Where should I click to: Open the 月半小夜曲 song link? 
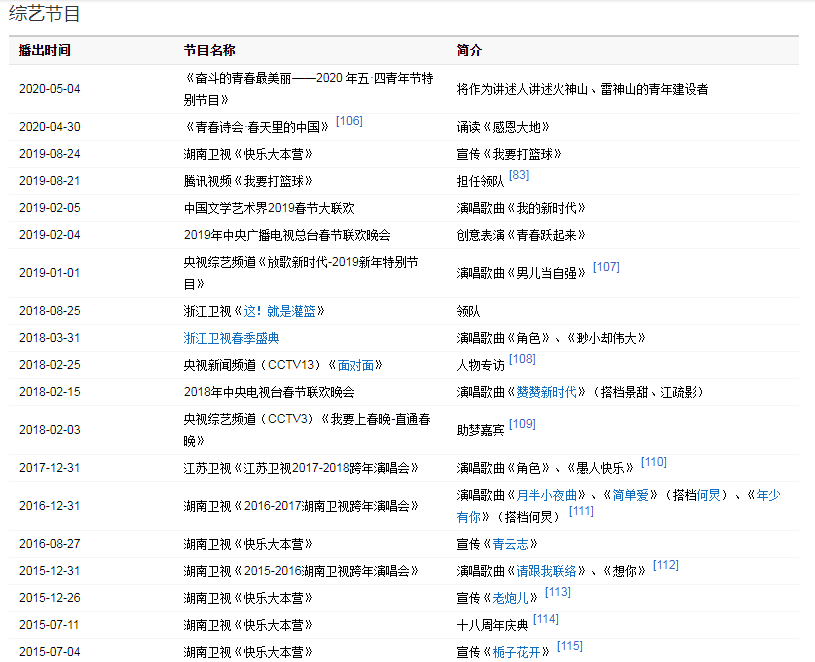click(x=546, y=495)
